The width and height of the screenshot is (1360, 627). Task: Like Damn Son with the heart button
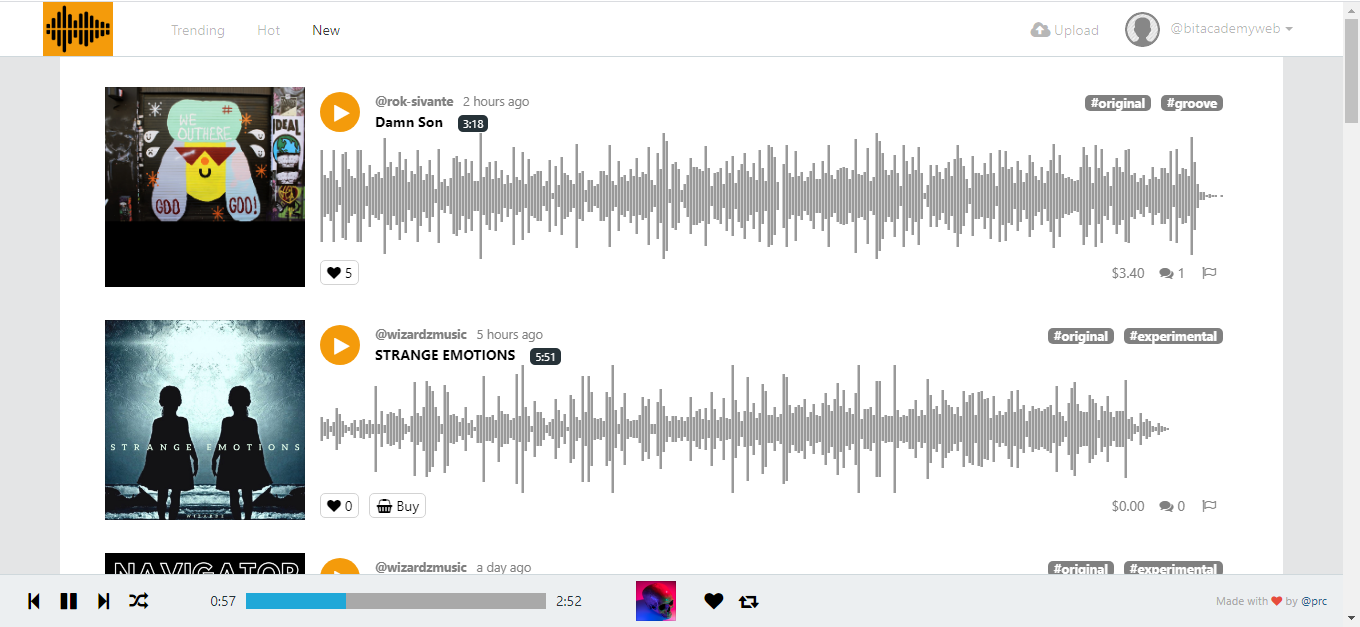click(339, 273)
